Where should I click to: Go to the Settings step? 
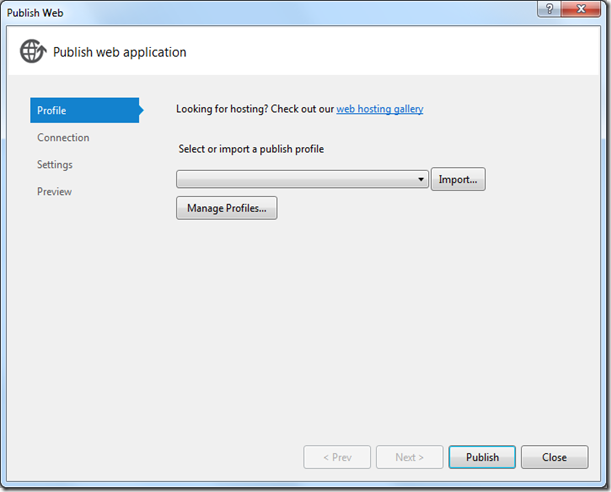point(55,164)
